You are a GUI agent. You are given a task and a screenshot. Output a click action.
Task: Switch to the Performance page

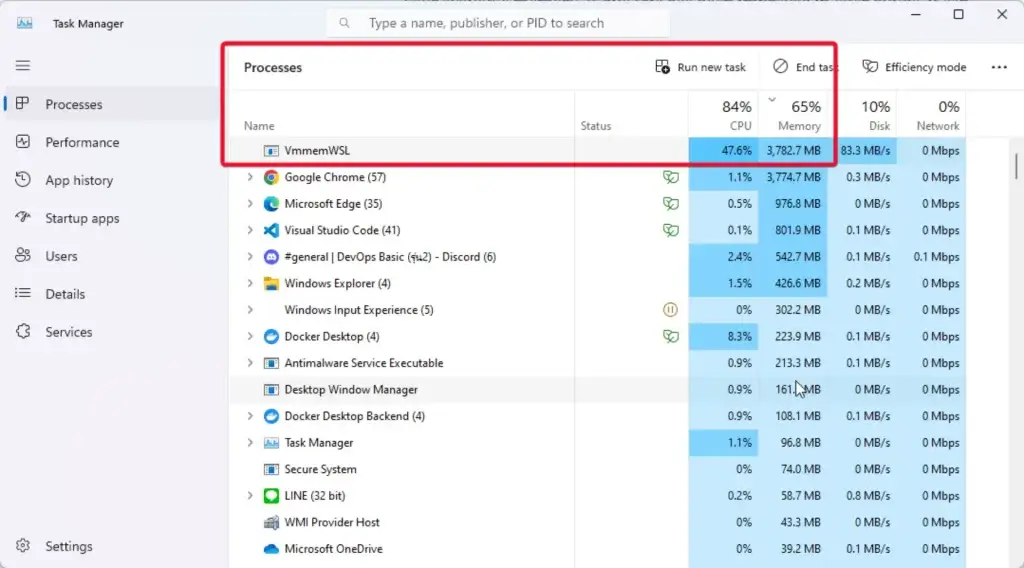(111, 142)
